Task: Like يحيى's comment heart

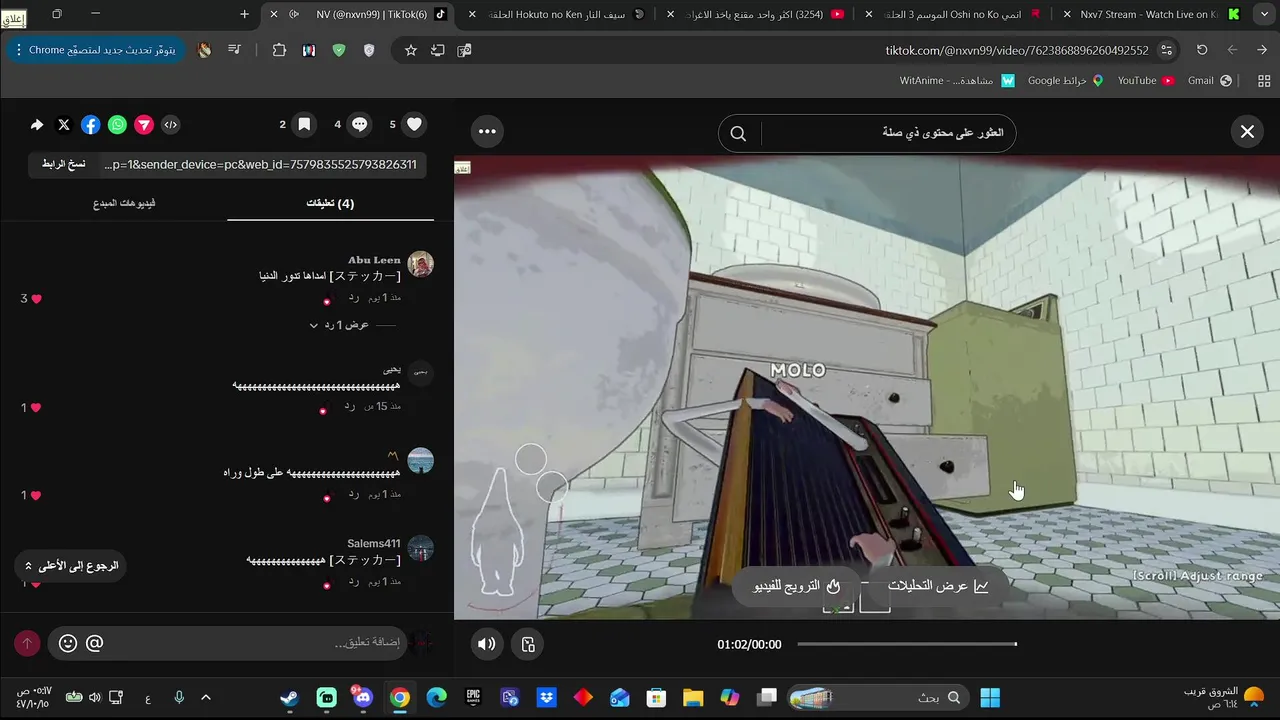Action: [x=36, y=408]
